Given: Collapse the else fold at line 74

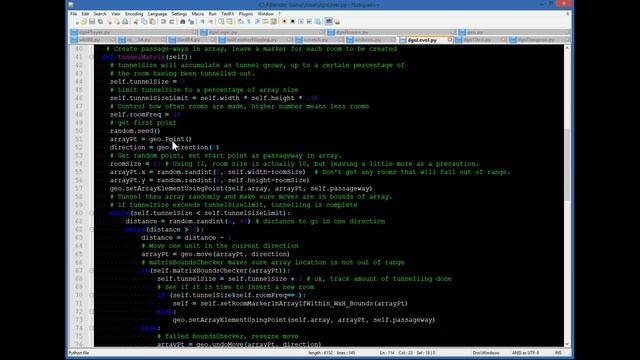Looking at the screenshot, I should pos(91,328).
